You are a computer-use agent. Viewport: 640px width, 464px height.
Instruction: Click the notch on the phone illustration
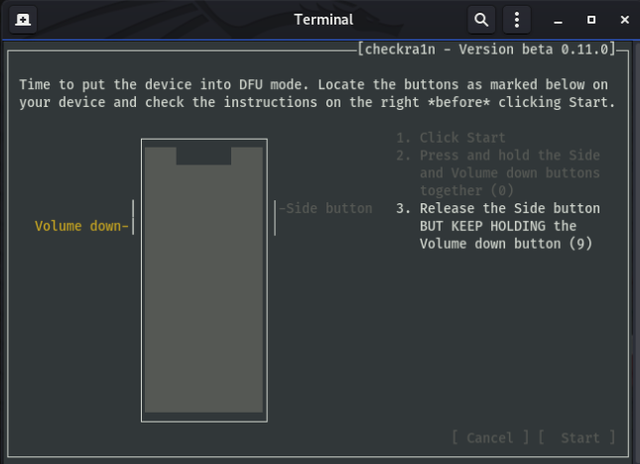pos(204,156)
